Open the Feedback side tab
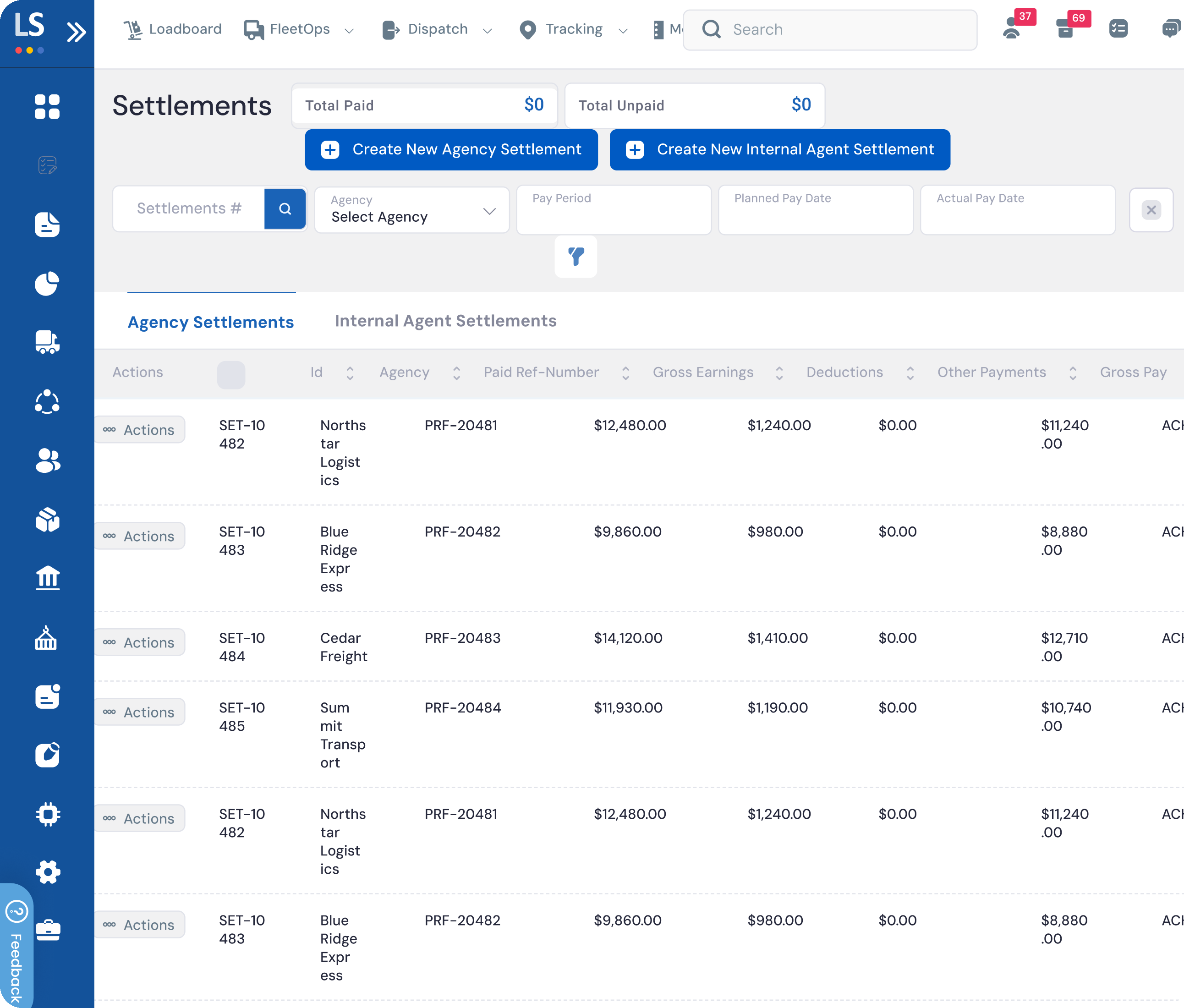Screen dimensions: 1184x1008 [x=16, y=946]
